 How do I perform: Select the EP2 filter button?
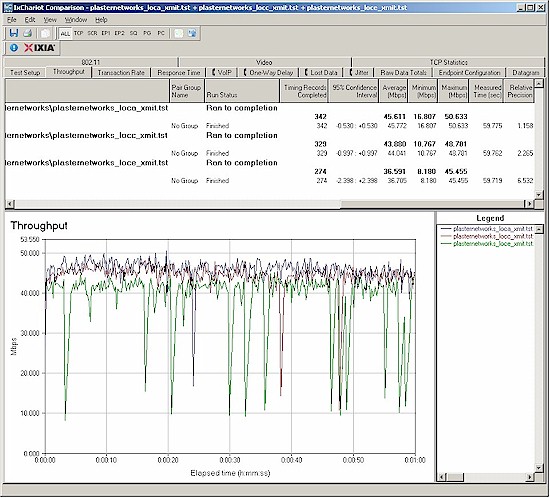(119, 33)
